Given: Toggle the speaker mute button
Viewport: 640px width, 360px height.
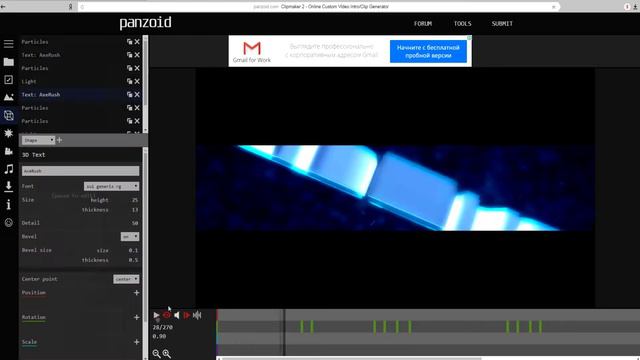Looking at the screenshot, I should pos(177,315).
